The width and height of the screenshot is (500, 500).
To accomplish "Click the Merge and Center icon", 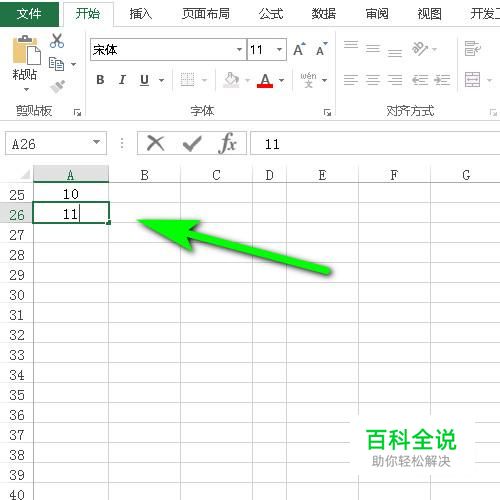I will 473,80.
